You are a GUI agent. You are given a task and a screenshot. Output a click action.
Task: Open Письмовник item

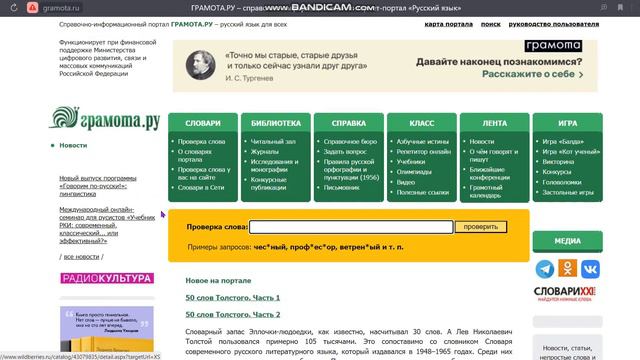click(341, 188)
